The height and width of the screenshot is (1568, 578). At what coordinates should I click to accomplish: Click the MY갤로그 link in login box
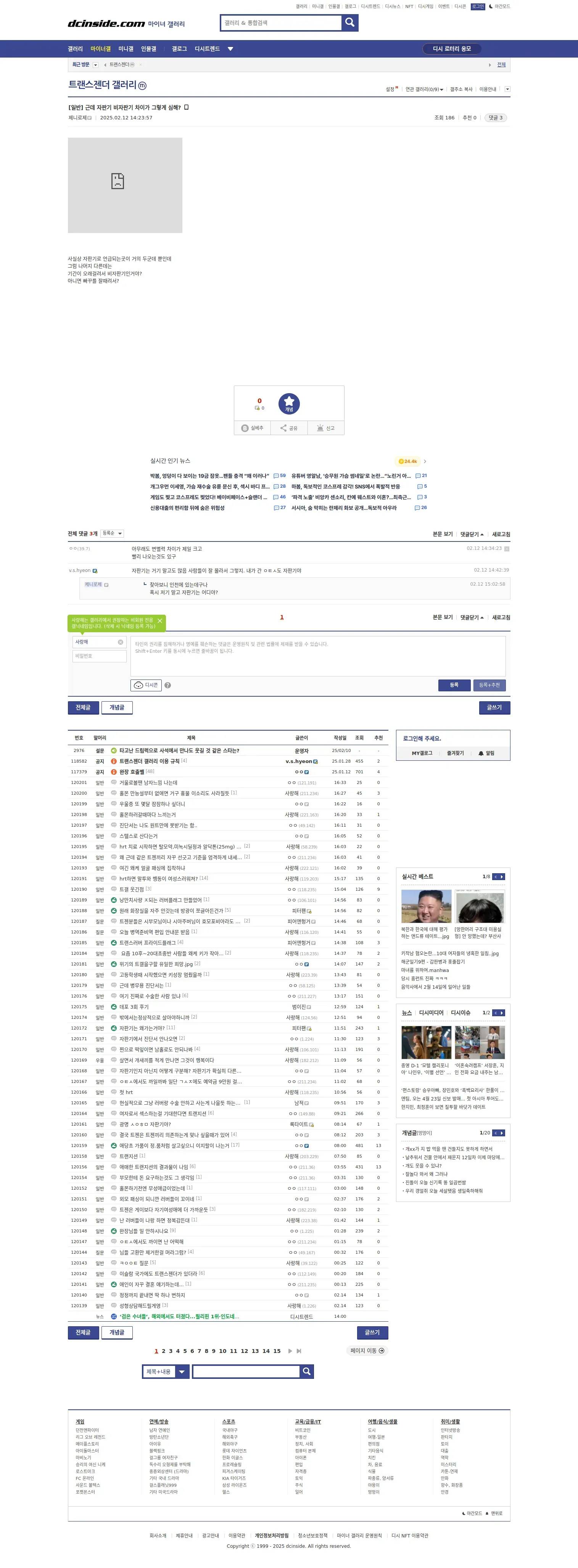[x=422, y=753]
